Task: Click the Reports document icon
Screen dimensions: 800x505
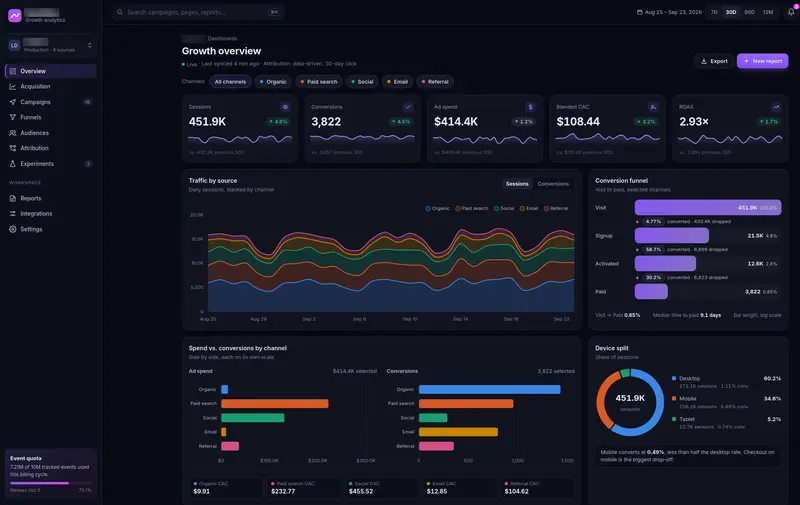Action: (x=13, y=198)
